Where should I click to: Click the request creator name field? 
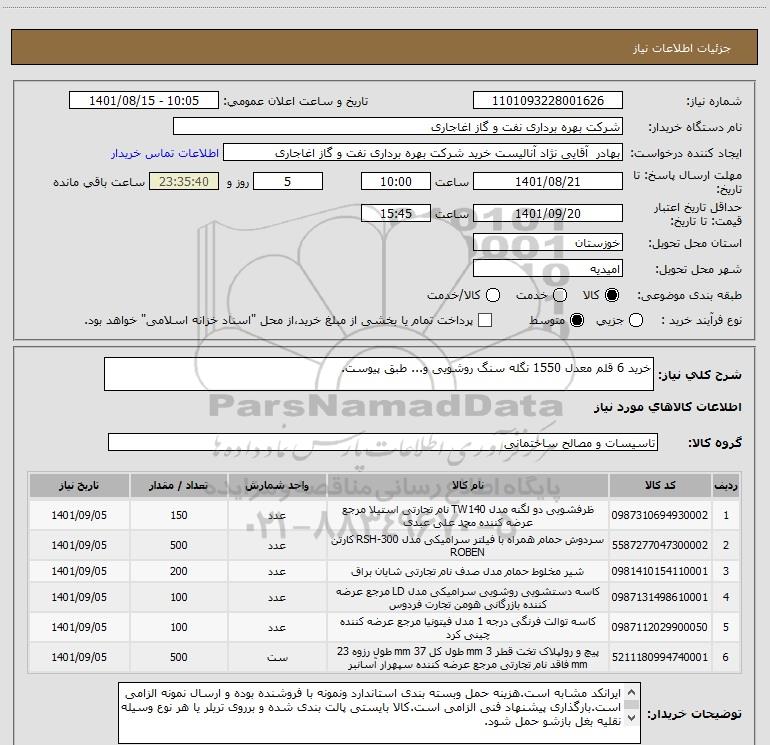[423, 153]
